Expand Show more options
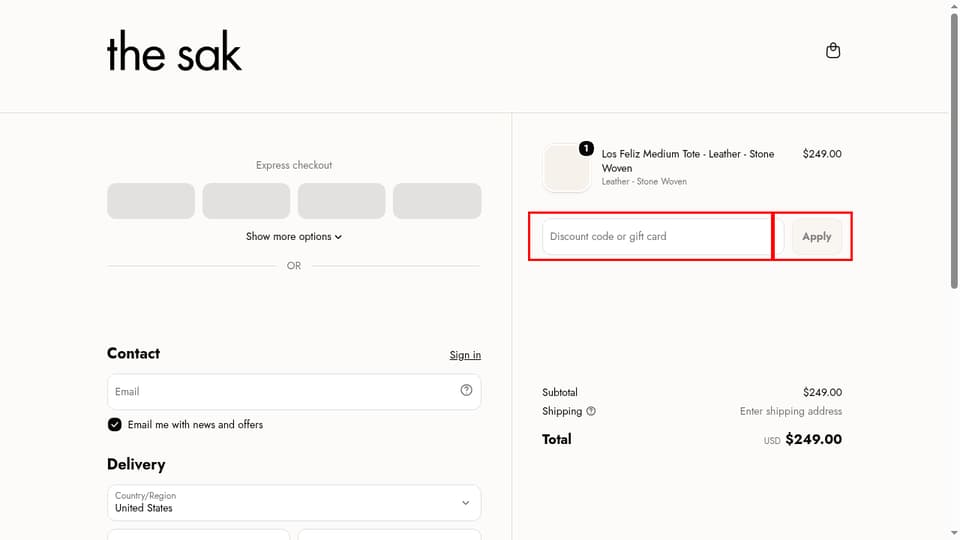The width and height of the screenshot is (960, 540). pos(294,236)
